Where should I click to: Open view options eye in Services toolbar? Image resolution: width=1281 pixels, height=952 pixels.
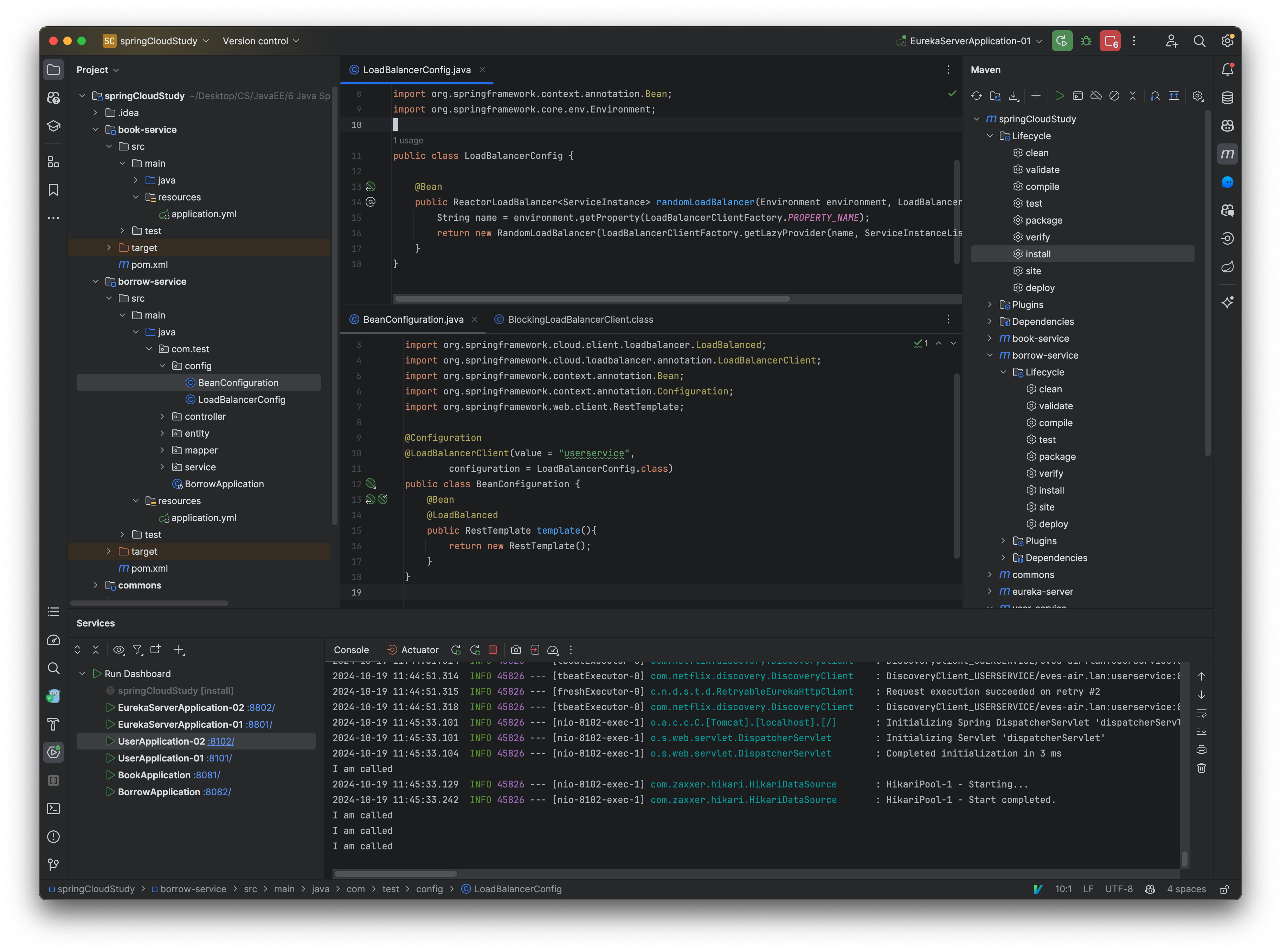(x=119, y=649)
